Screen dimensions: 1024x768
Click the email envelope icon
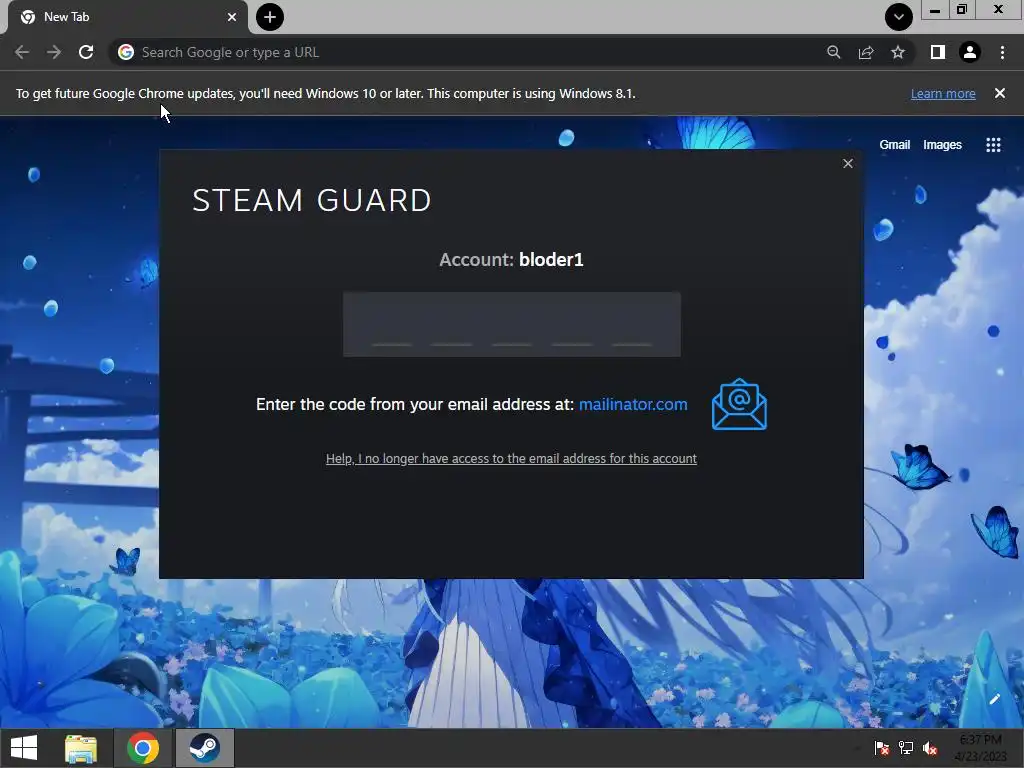click(x=739, y=404)
